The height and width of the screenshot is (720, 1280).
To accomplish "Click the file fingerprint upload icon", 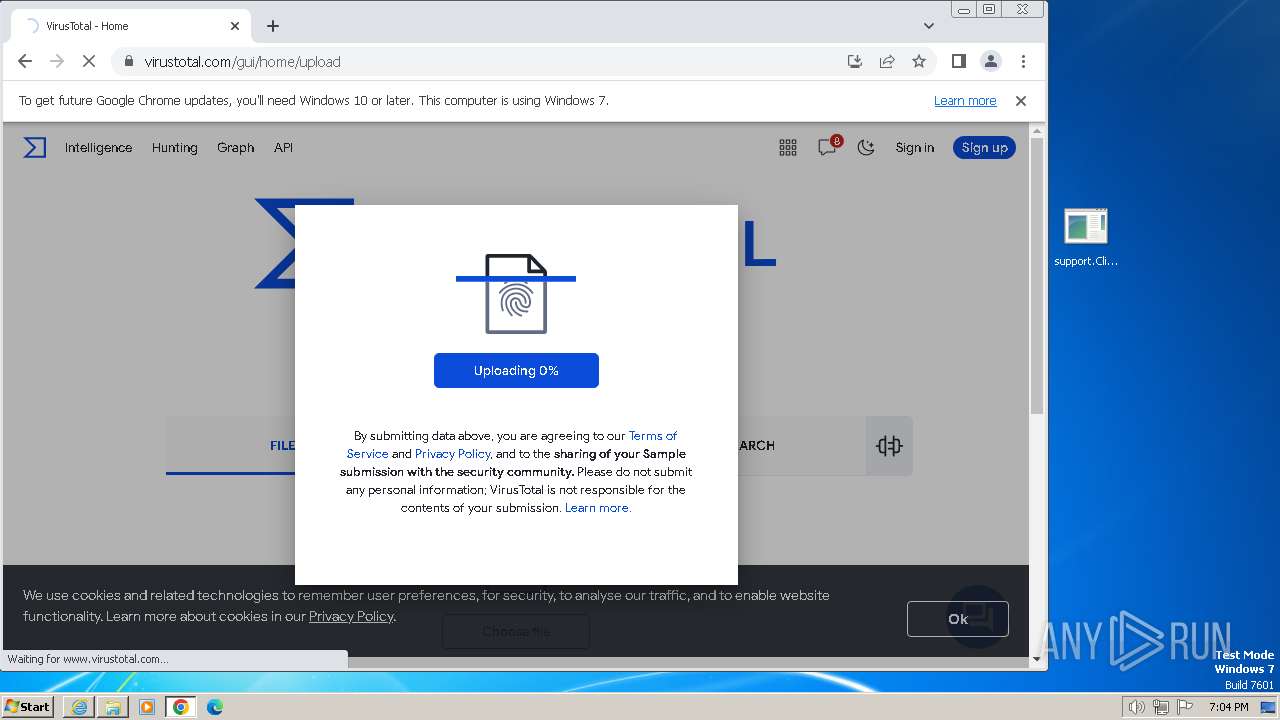I will 516,294.
